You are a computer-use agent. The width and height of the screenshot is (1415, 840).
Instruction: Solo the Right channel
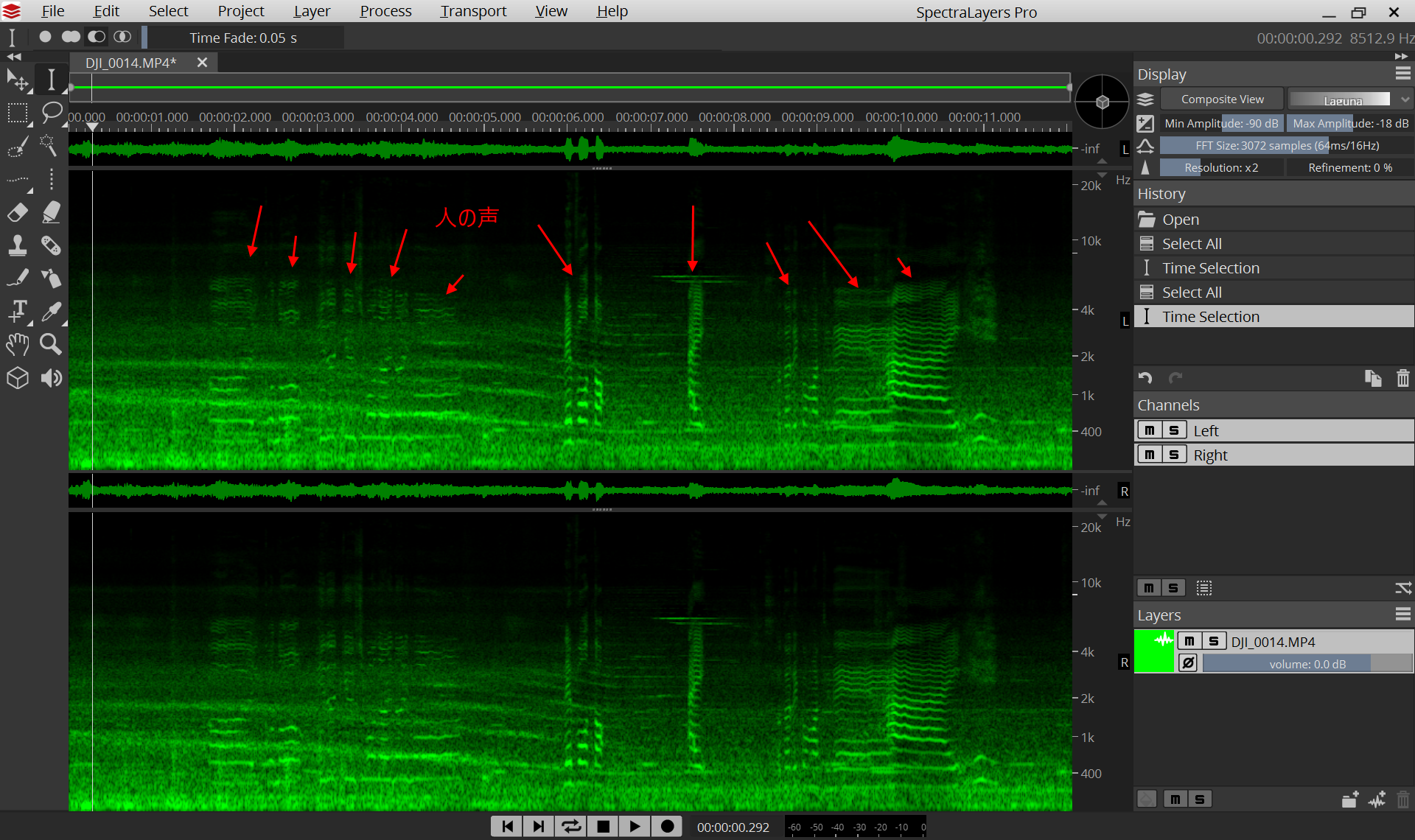click(x=1174, y=455)
